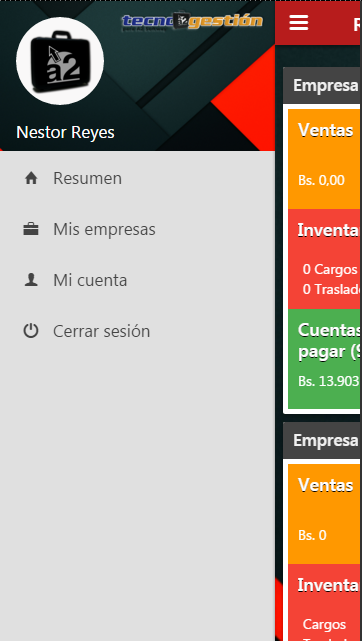Open the second red Inventario card
The image size is (362, 641).
tap(325, 603)
